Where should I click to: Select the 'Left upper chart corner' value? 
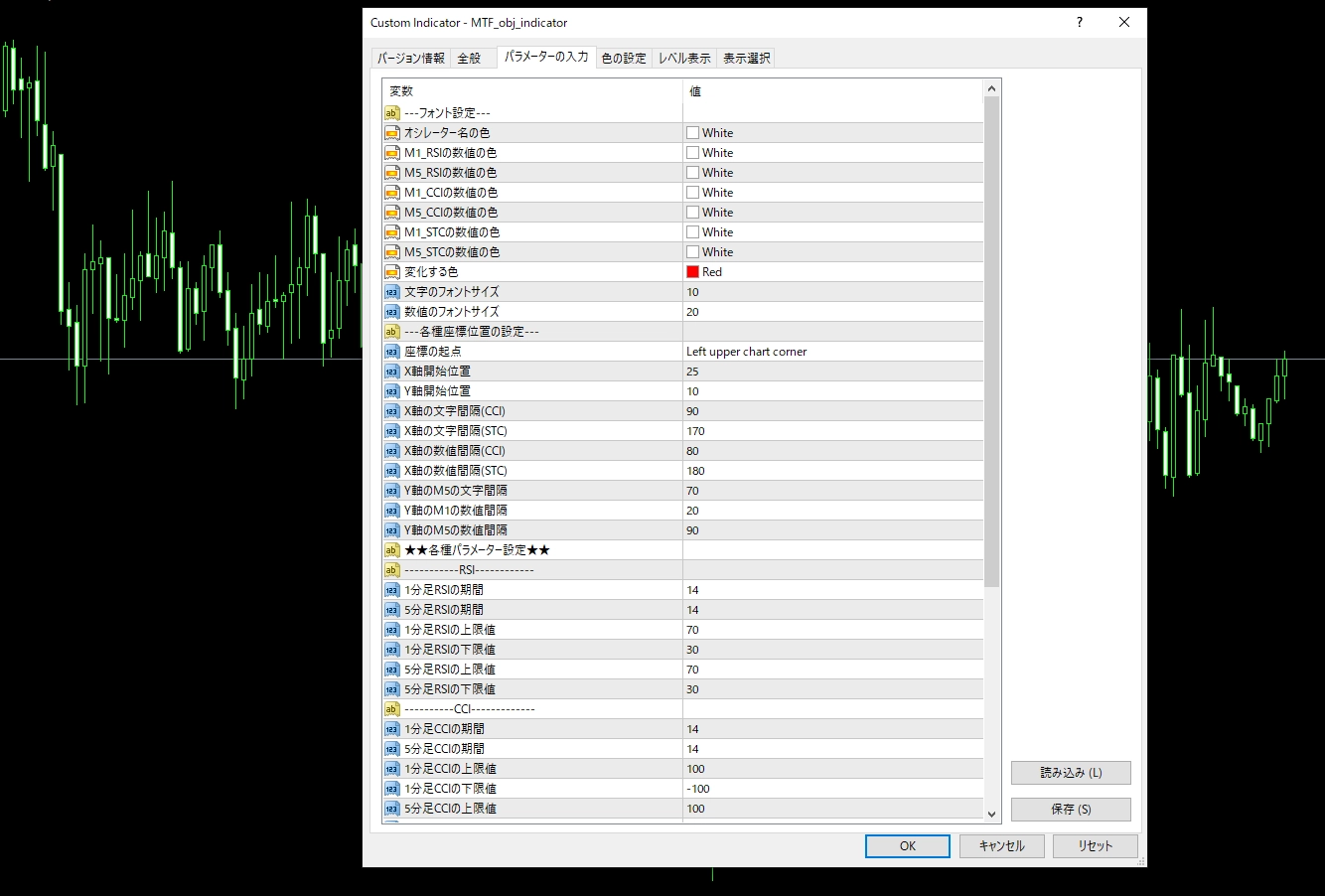point(747,352)
